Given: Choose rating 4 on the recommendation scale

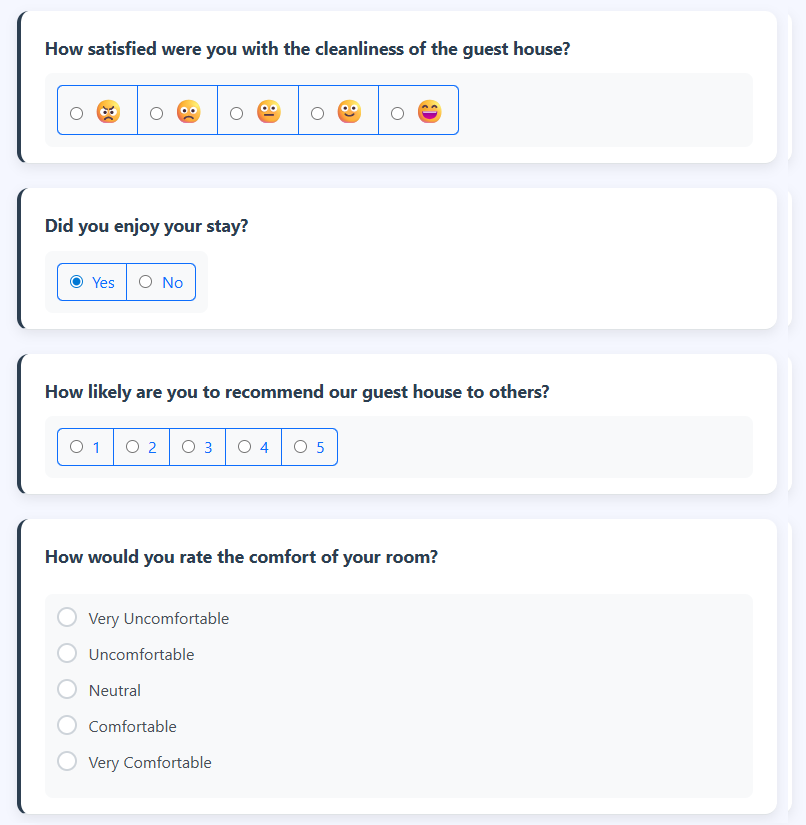Looking at the screenshot, I should click(x=243, y=447).
